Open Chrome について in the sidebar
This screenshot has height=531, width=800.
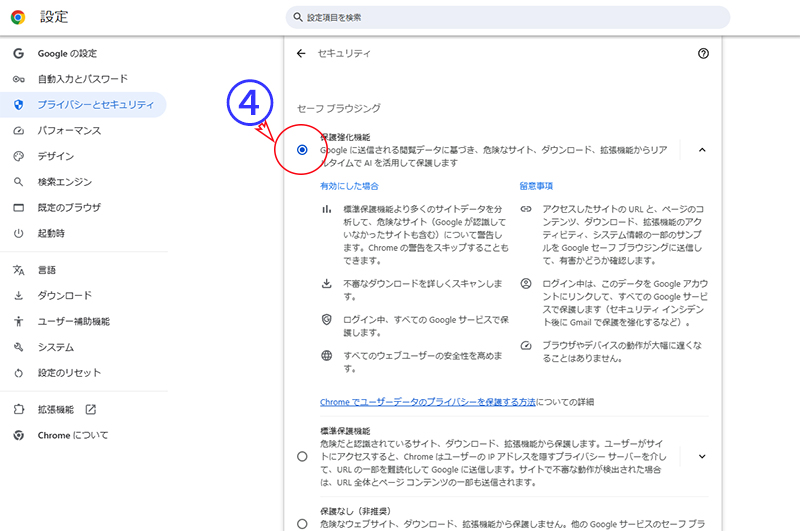[73, 435]
